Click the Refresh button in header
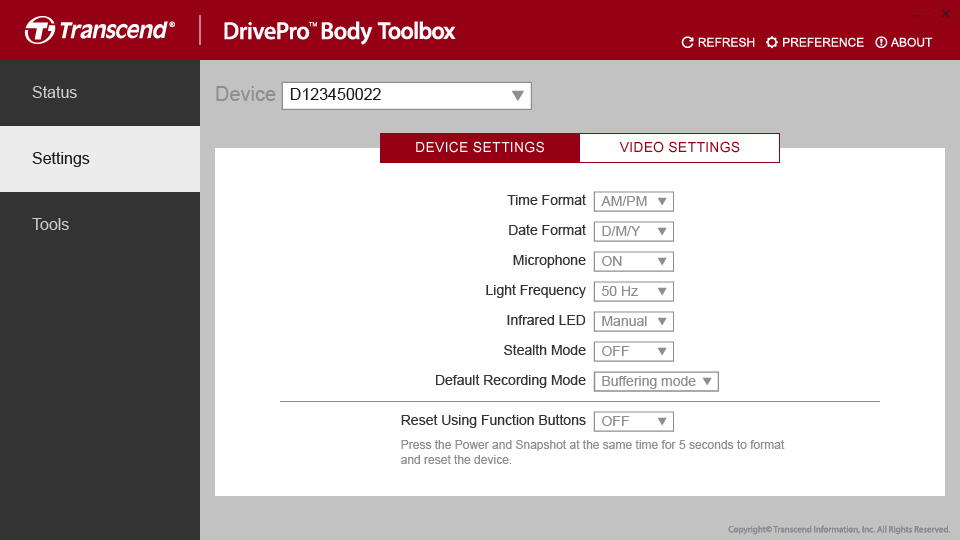This screenshot has height=540, width=960. pyautogui.click(x=718, y=42)
